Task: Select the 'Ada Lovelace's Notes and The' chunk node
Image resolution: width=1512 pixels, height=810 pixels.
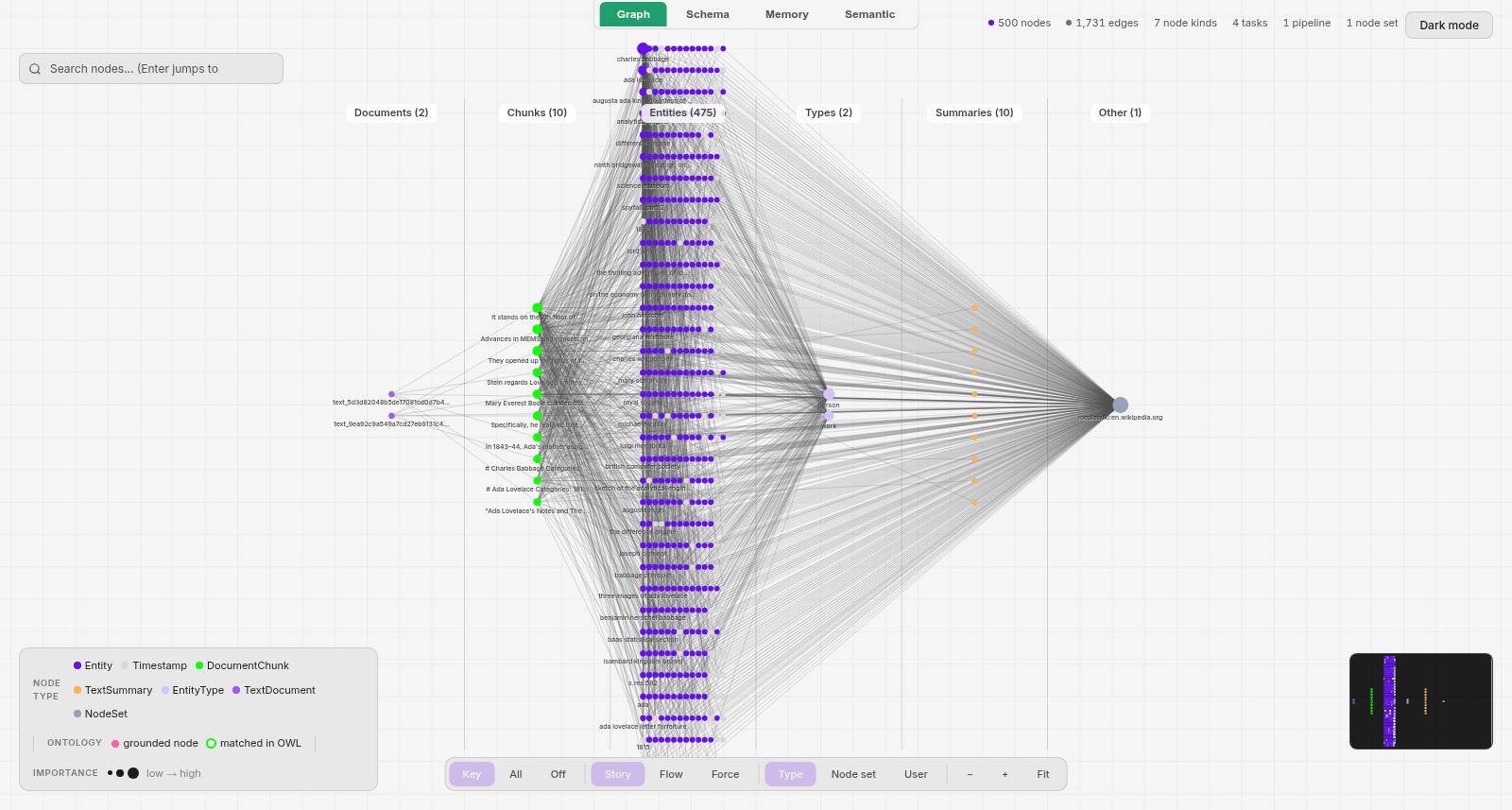Action: click(x=538, y=502)
